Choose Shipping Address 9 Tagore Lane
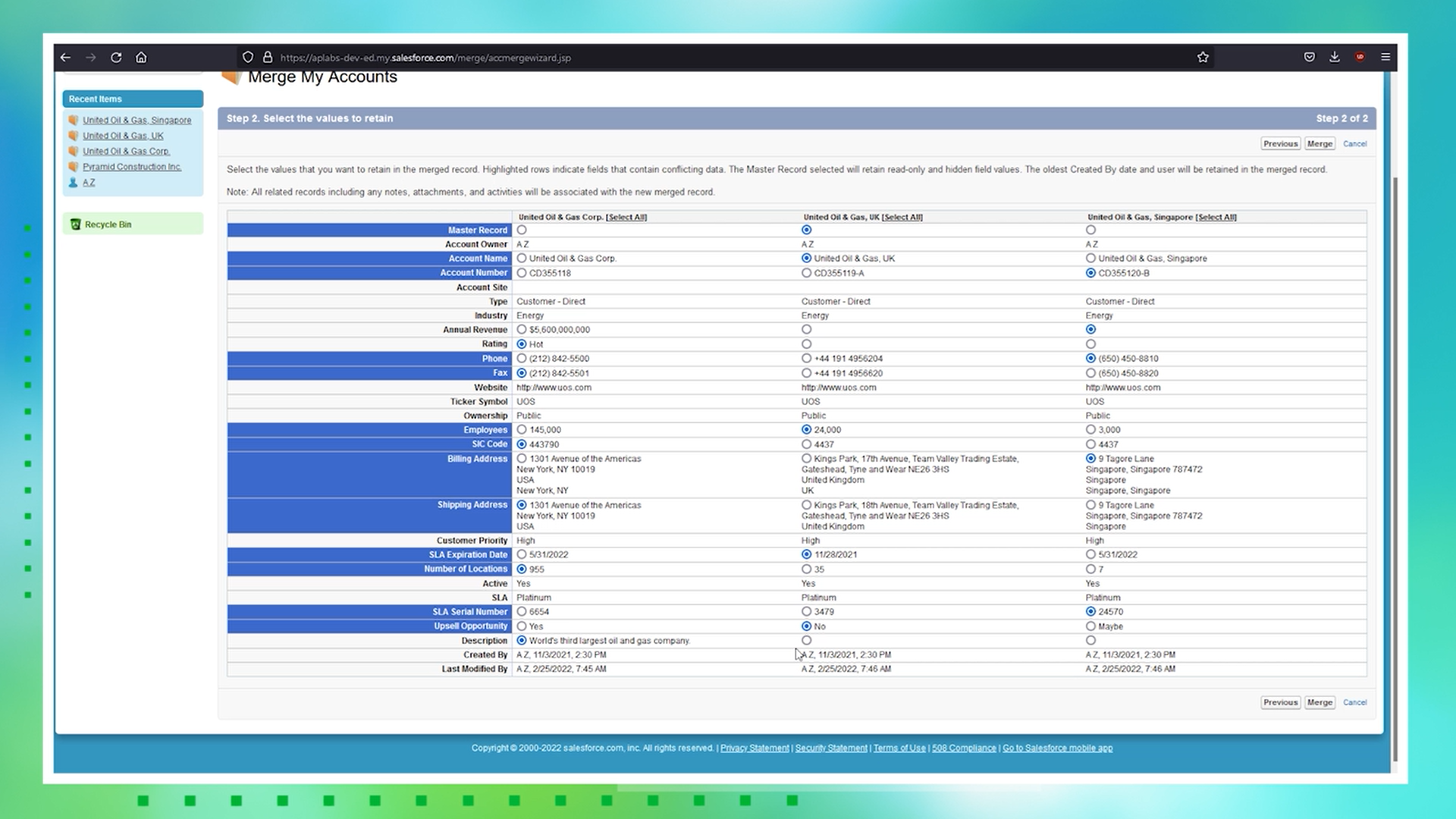This screenshot has width=1456, height=819. click(x=1090, y=505)
